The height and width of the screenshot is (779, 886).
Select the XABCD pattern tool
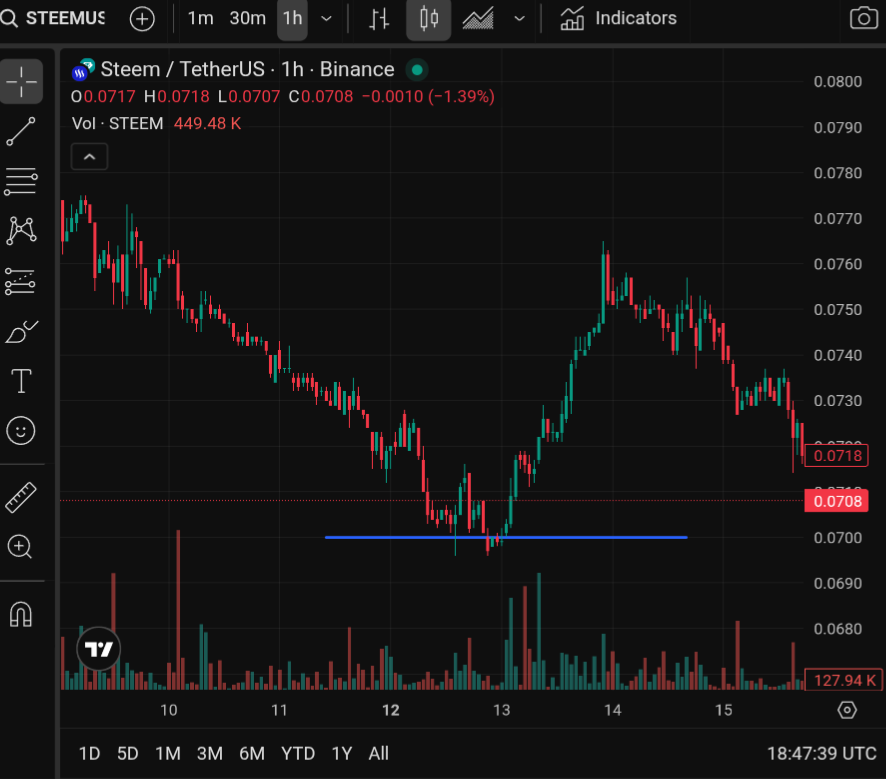point(21,230)
